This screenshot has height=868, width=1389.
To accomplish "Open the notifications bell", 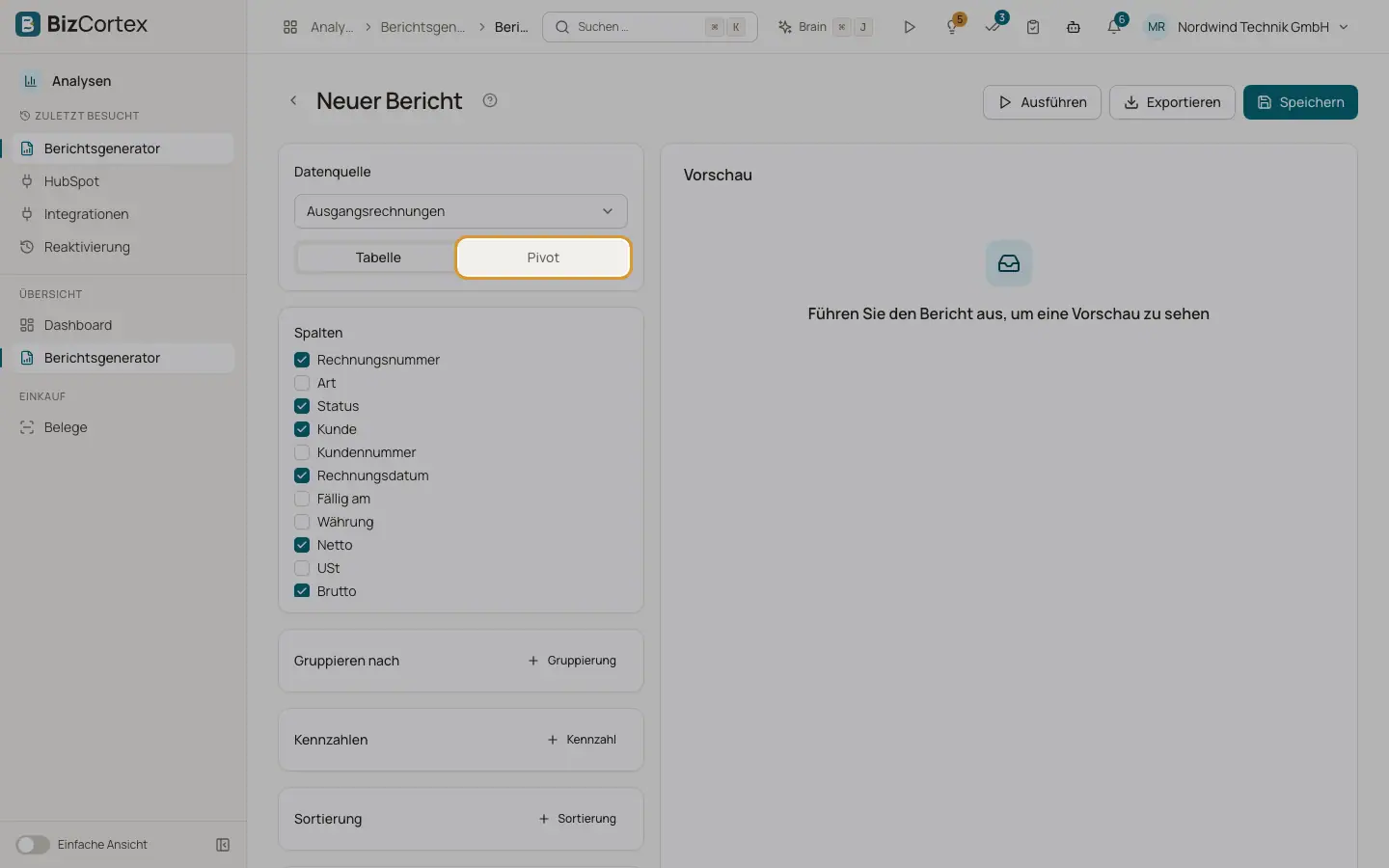I will (1114, 27).
